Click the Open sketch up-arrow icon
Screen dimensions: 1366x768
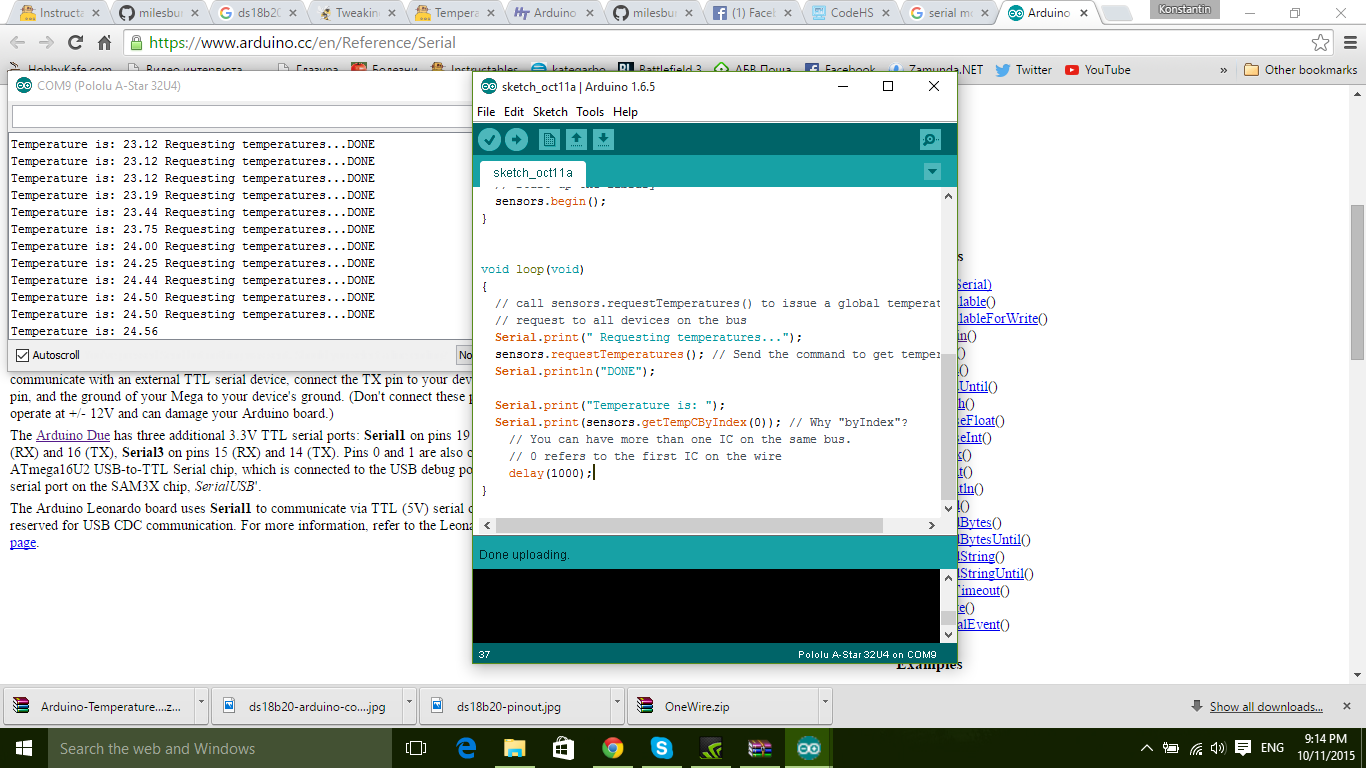pos(576,140)
